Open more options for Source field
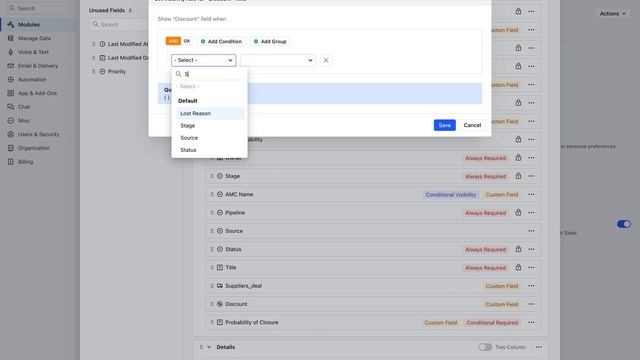This screenshot has height=360, width=640. click(x=531, y=231)
